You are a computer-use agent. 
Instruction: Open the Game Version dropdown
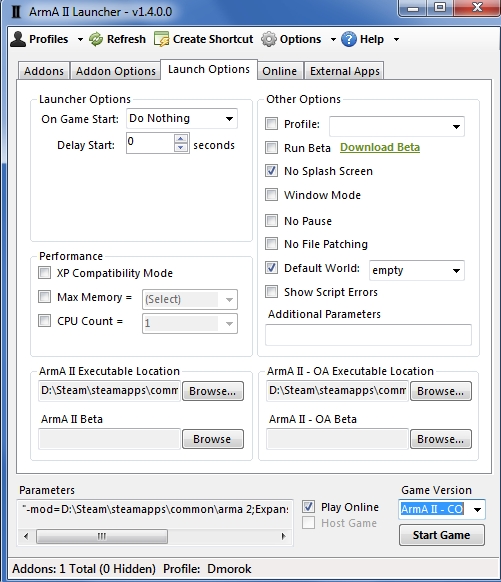click(442, 509)
